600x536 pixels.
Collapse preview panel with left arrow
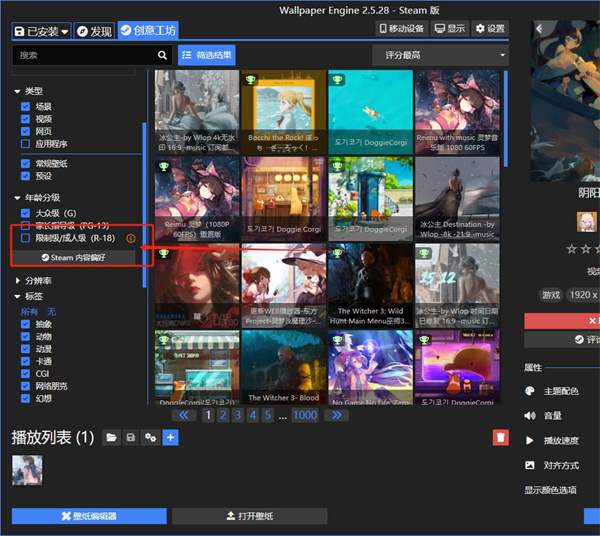(539, 28)
